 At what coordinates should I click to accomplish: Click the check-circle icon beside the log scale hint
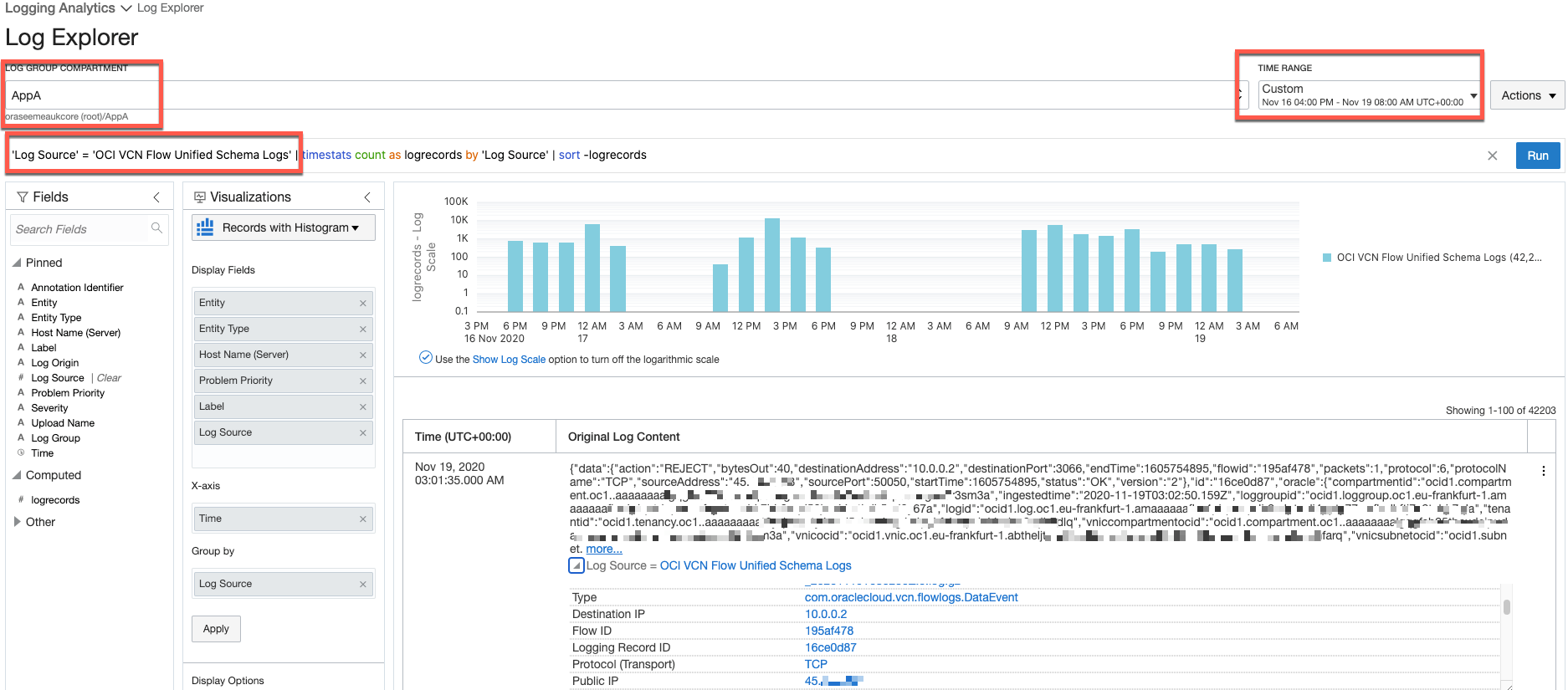(425, 358)
